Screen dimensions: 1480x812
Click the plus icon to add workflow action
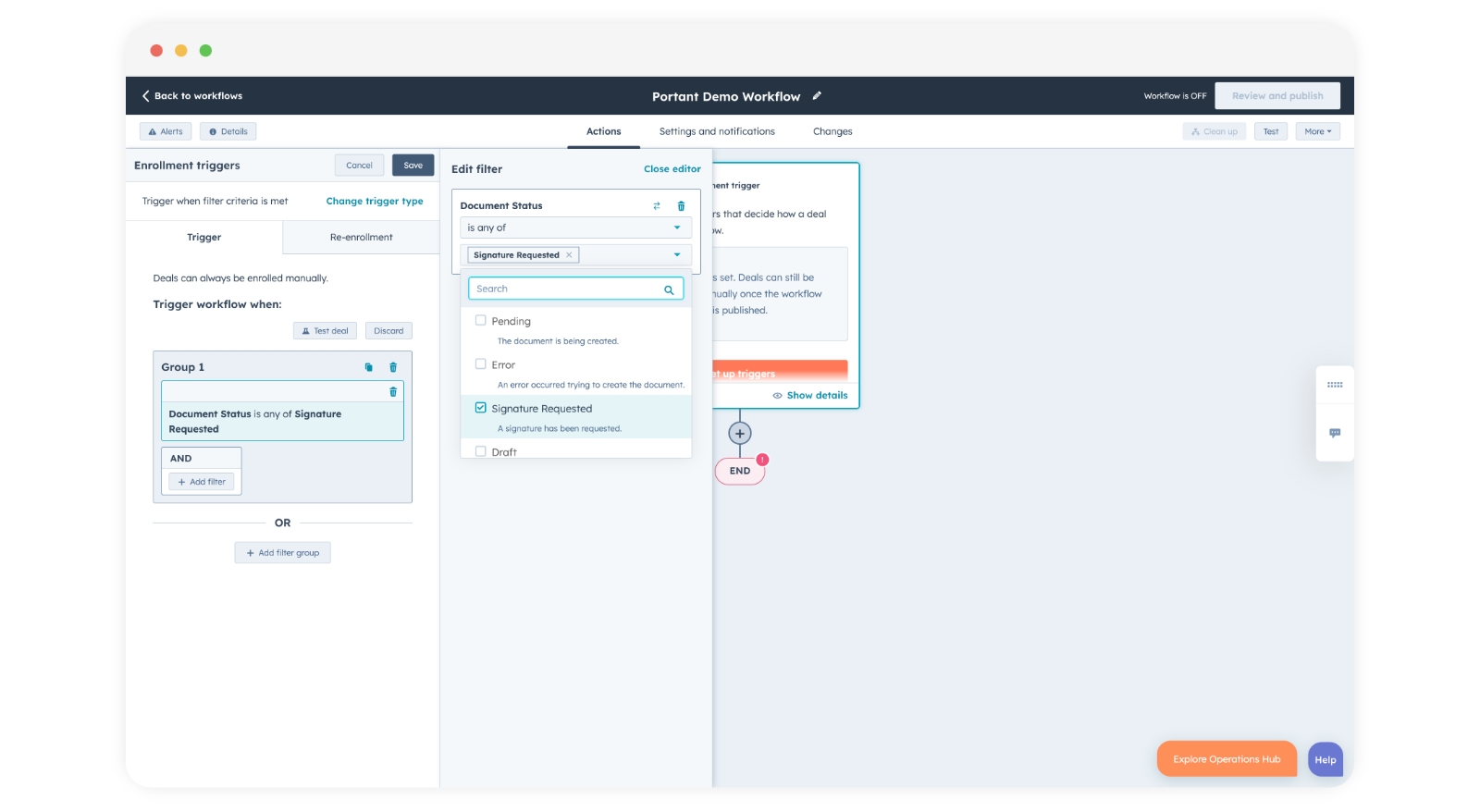tap(739, 434)
